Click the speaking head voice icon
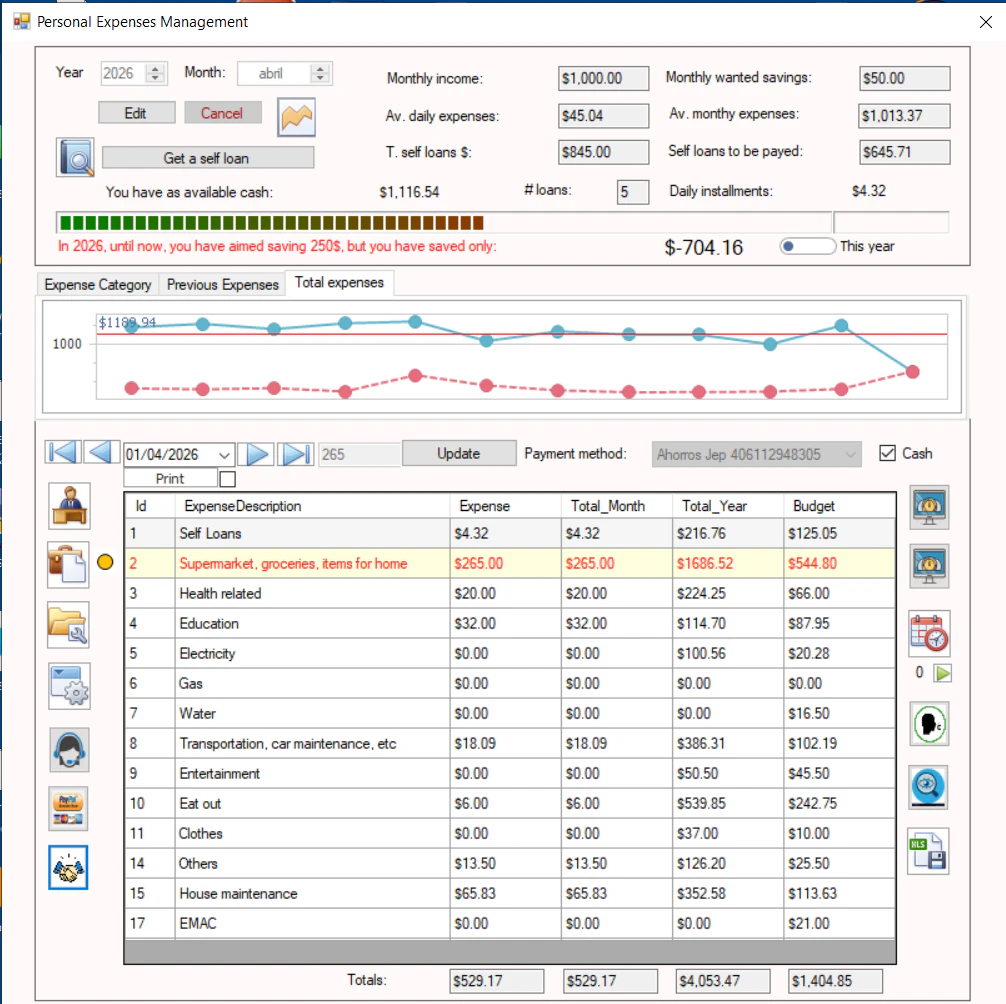The height and width of the screenshot is (1004, 1006). pyautogui.click(x=929, y=724)
